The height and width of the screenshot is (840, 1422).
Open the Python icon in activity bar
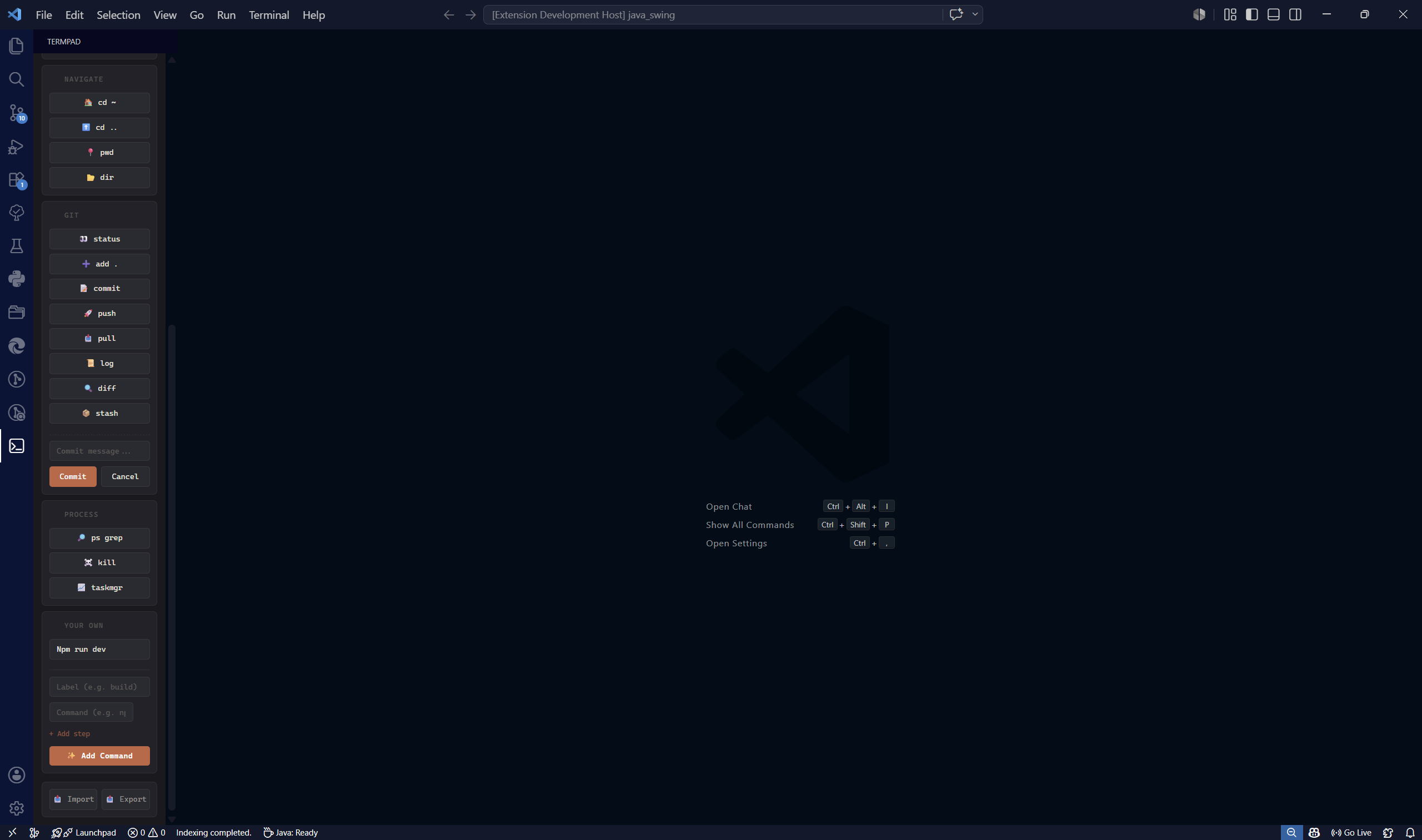coord(17,279)
